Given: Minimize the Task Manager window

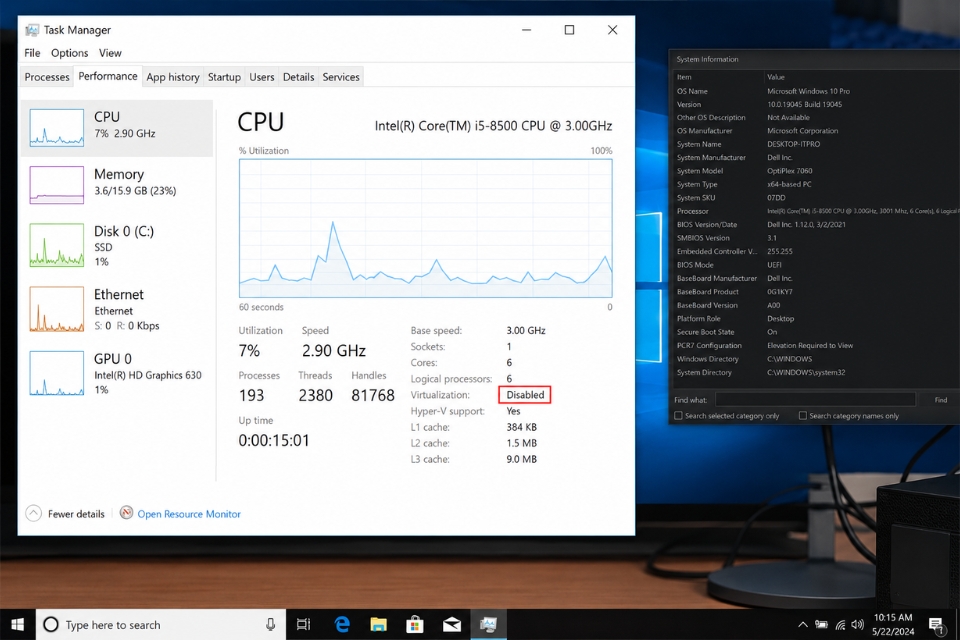Looking at the screenshot, I should [527, 30].
